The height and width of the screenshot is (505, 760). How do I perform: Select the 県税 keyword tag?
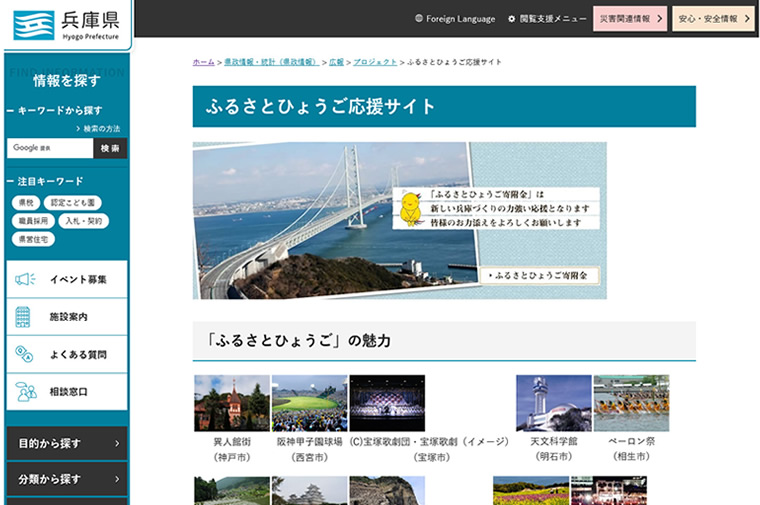tap(25, 203)
